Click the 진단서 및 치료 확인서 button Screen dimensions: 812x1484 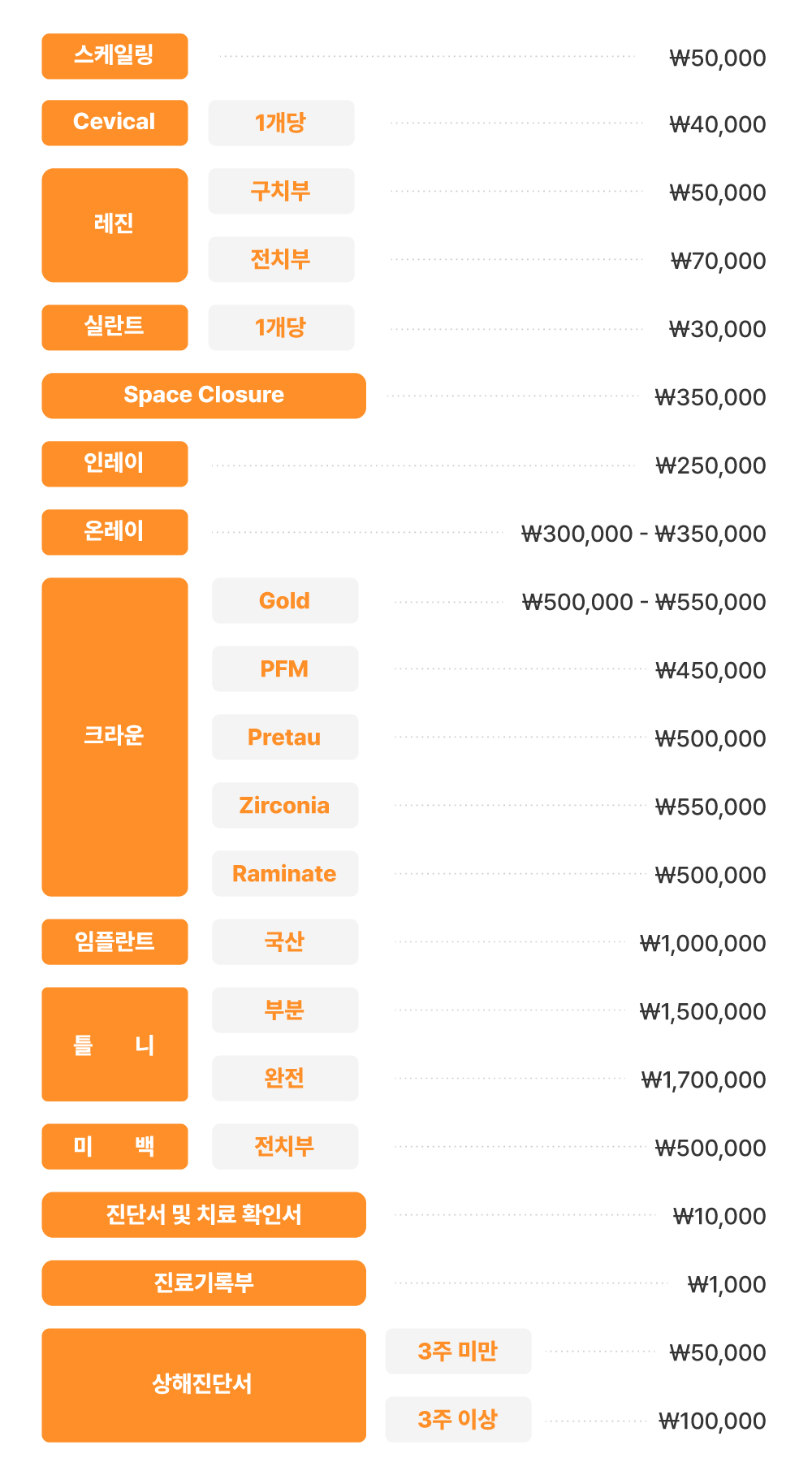click(x=204, y=1214)
